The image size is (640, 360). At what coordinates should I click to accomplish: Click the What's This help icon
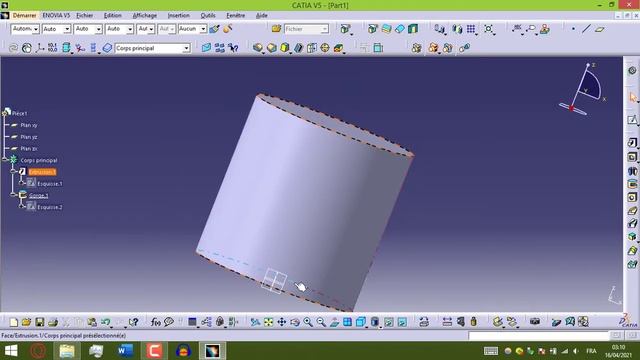click(x=133, y=322)
